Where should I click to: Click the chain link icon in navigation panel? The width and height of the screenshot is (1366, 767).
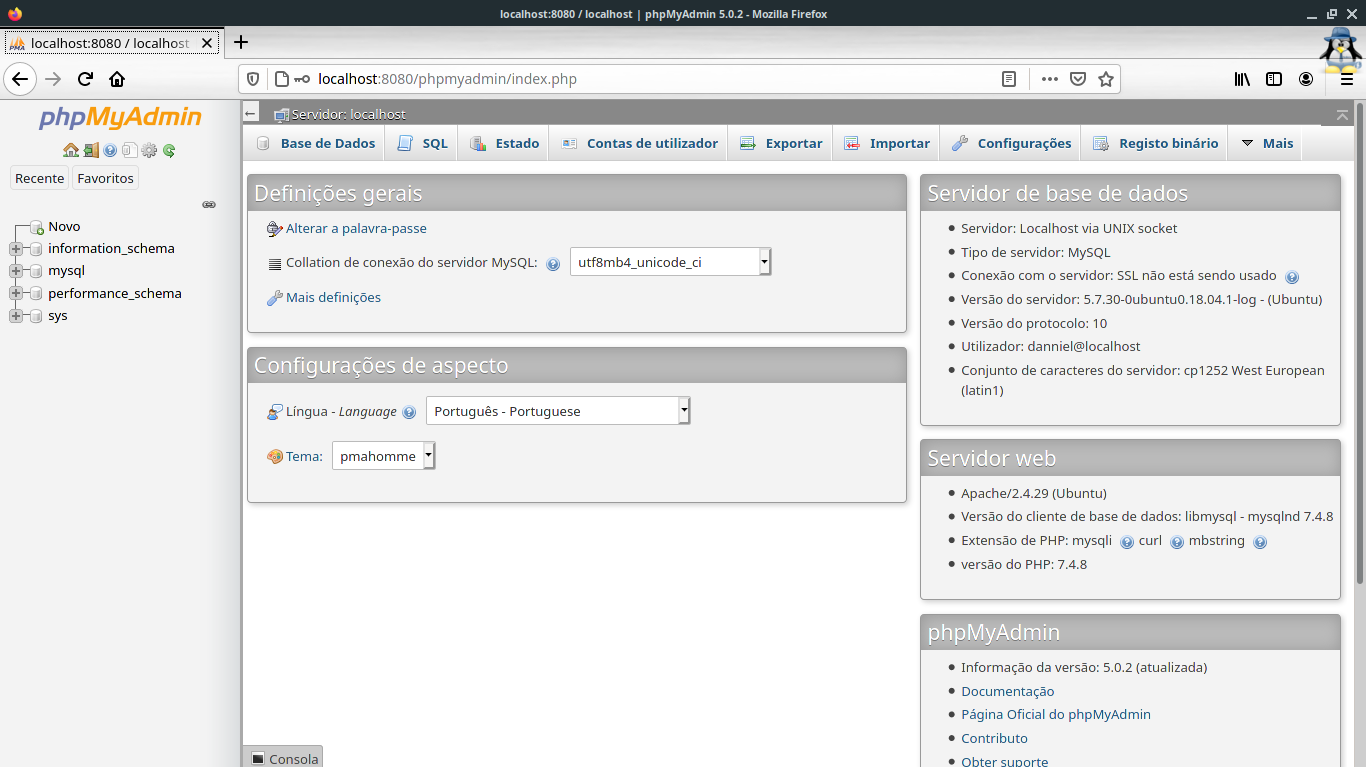tap(209, 204)
